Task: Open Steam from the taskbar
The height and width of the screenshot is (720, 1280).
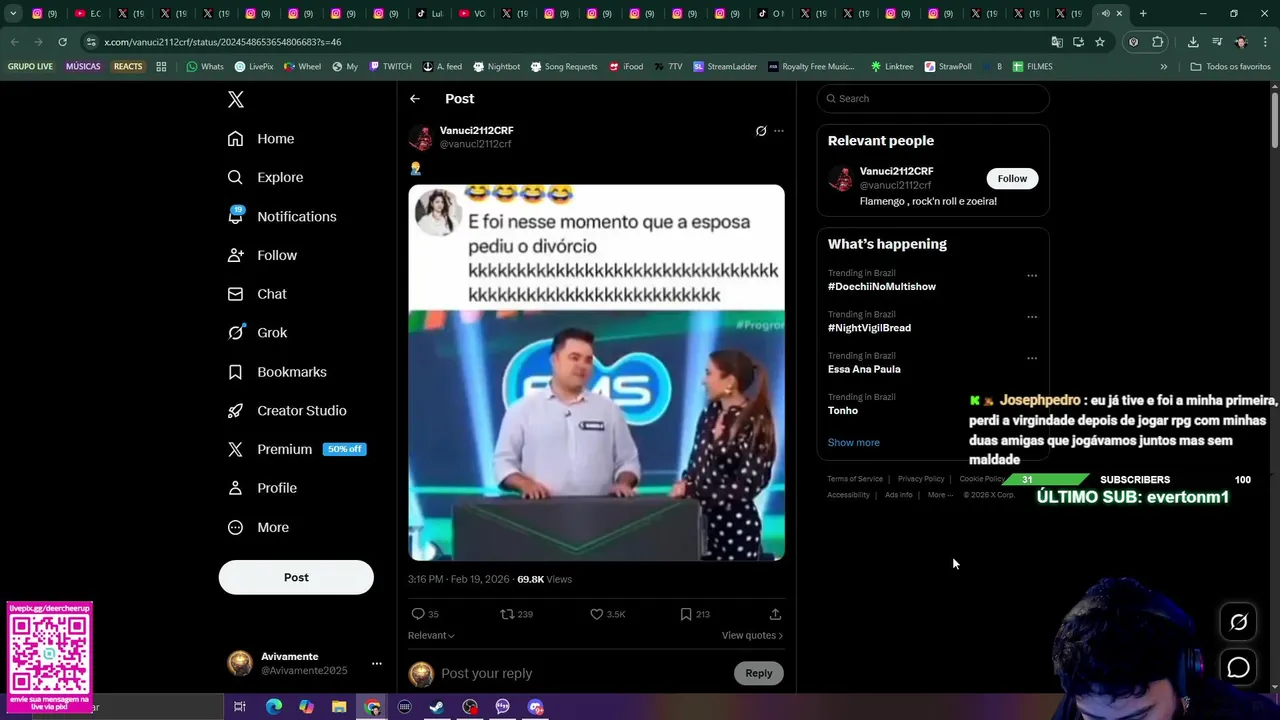Action: click(x=437, y=707)
